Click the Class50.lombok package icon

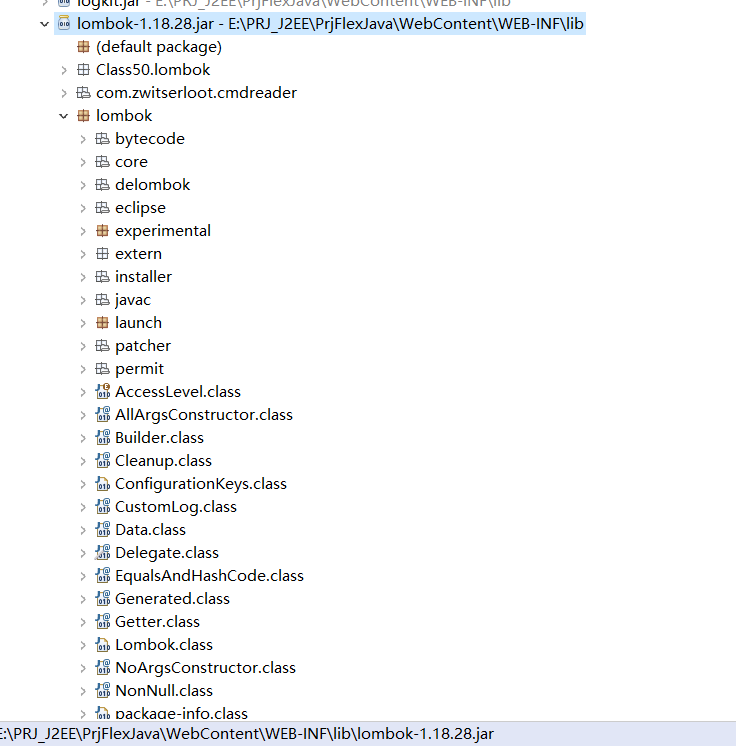click(x=83, y=70)
